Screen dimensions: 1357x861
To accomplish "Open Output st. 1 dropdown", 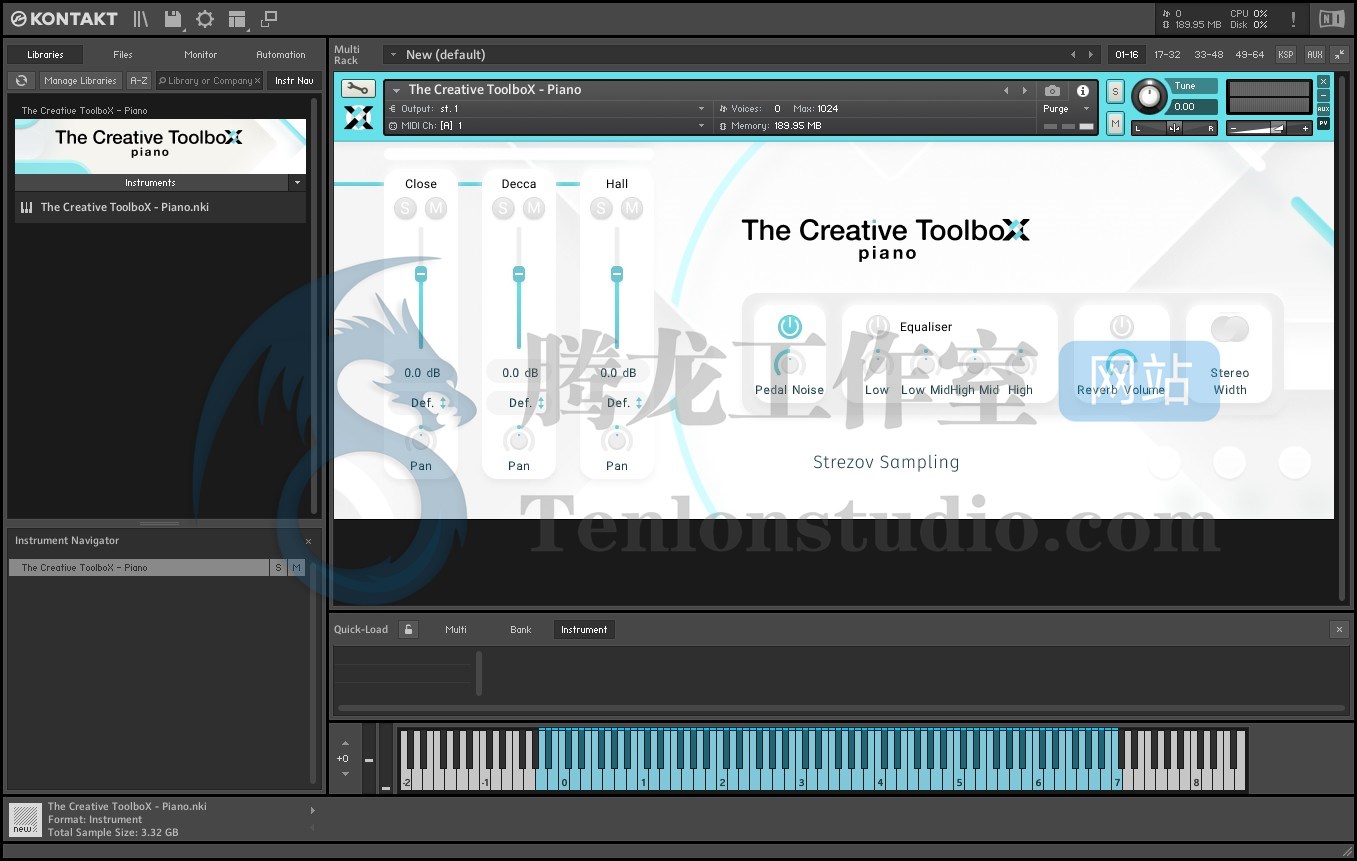I will coord(548,108).
